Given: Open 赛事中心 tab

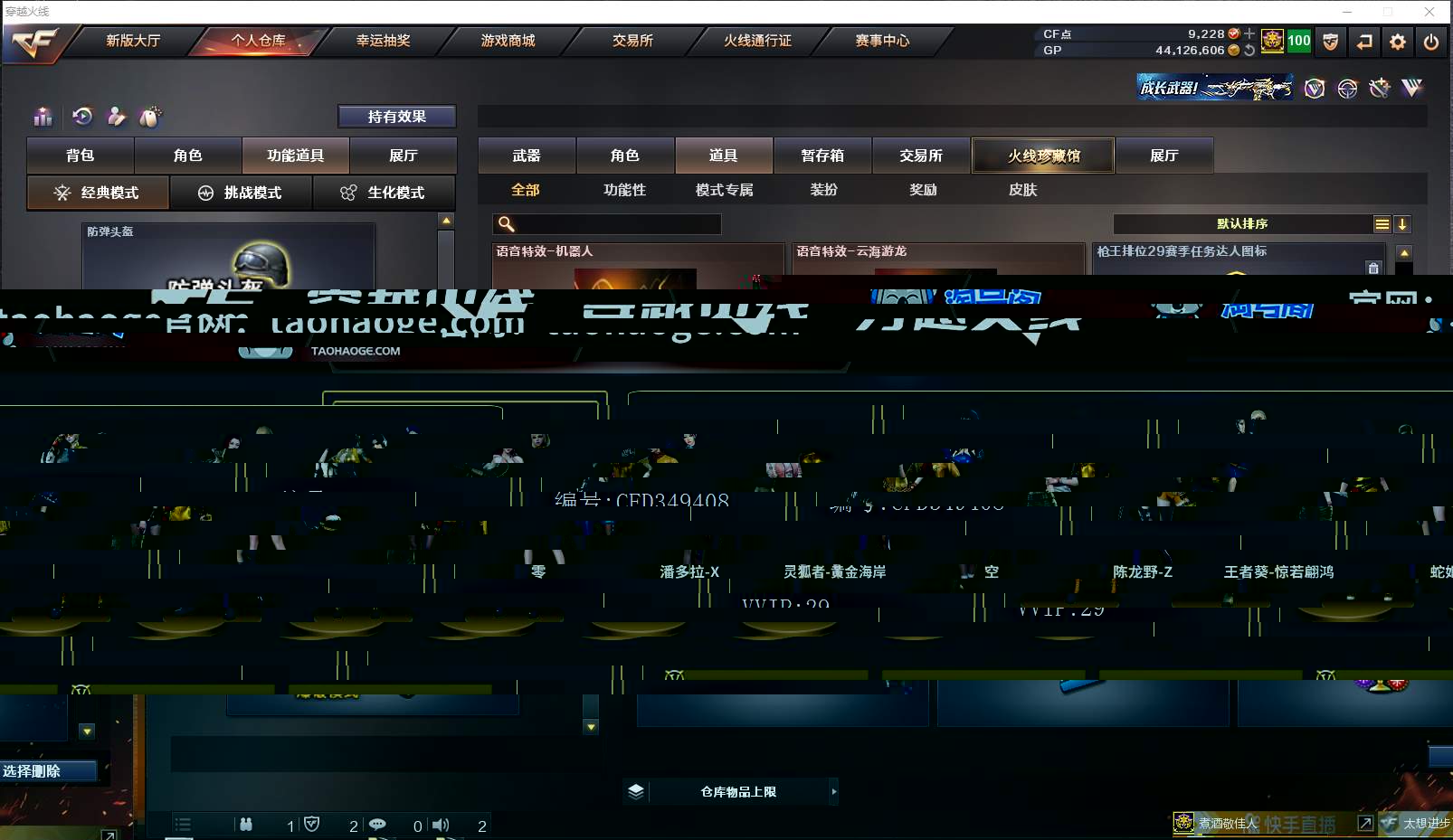Looking at the screenshot, I should coord(882,41).
